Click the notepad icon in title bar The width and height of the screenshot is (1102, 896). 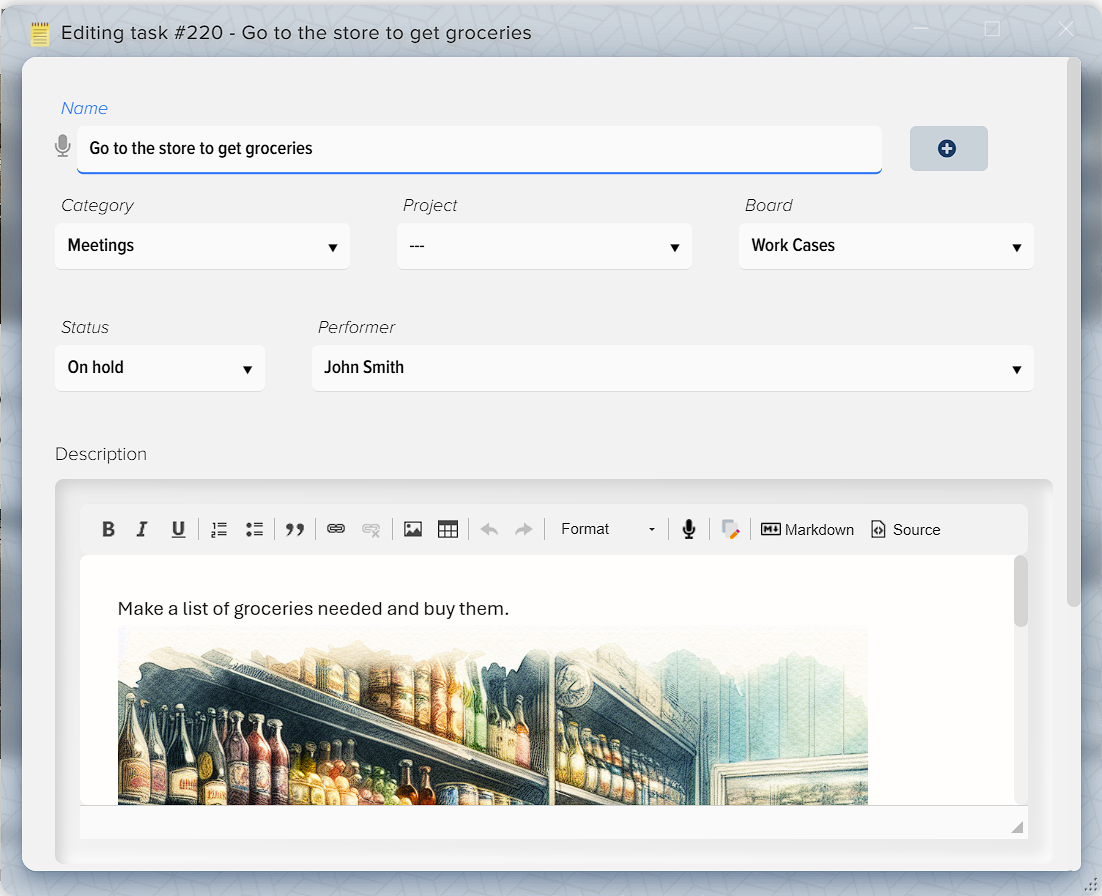pyautogui.click(x=40, y=33)
